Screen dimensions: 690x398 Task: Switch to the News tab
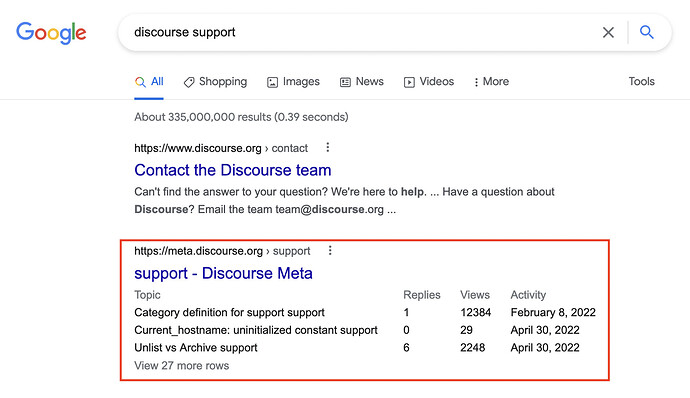tap(362, 82)
